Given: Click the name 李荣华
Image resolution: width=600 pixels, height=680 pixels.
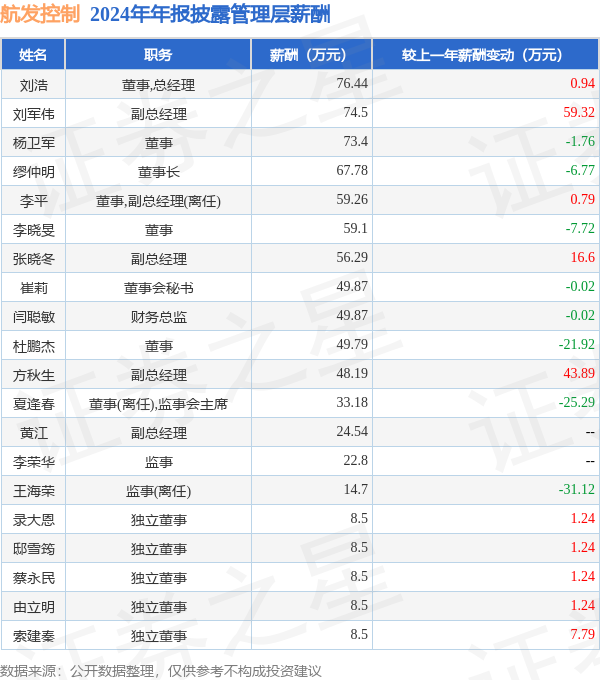Looking at the screenshot, I should 34,462.
